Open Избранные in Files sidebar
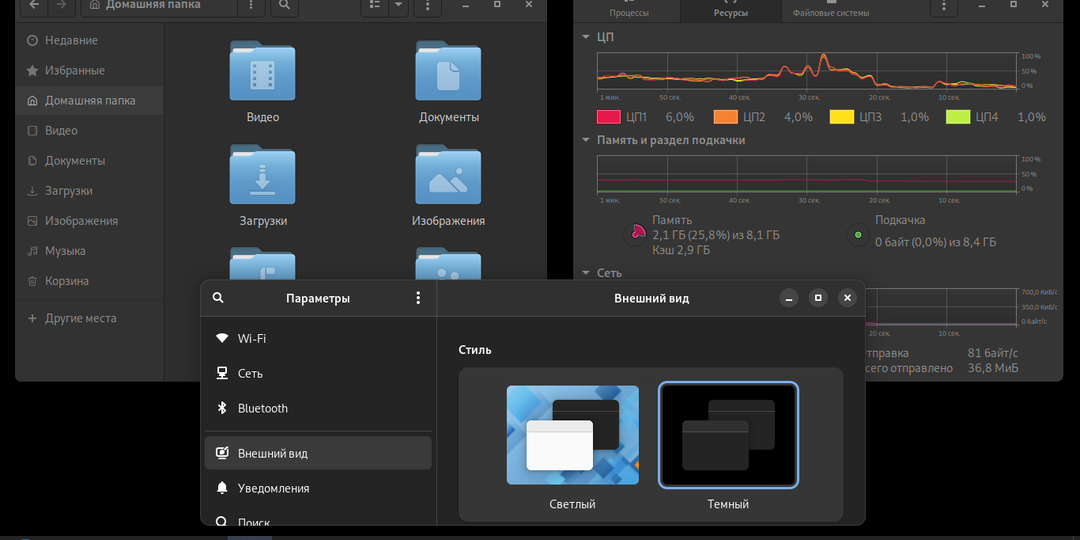 coord(90,70)
